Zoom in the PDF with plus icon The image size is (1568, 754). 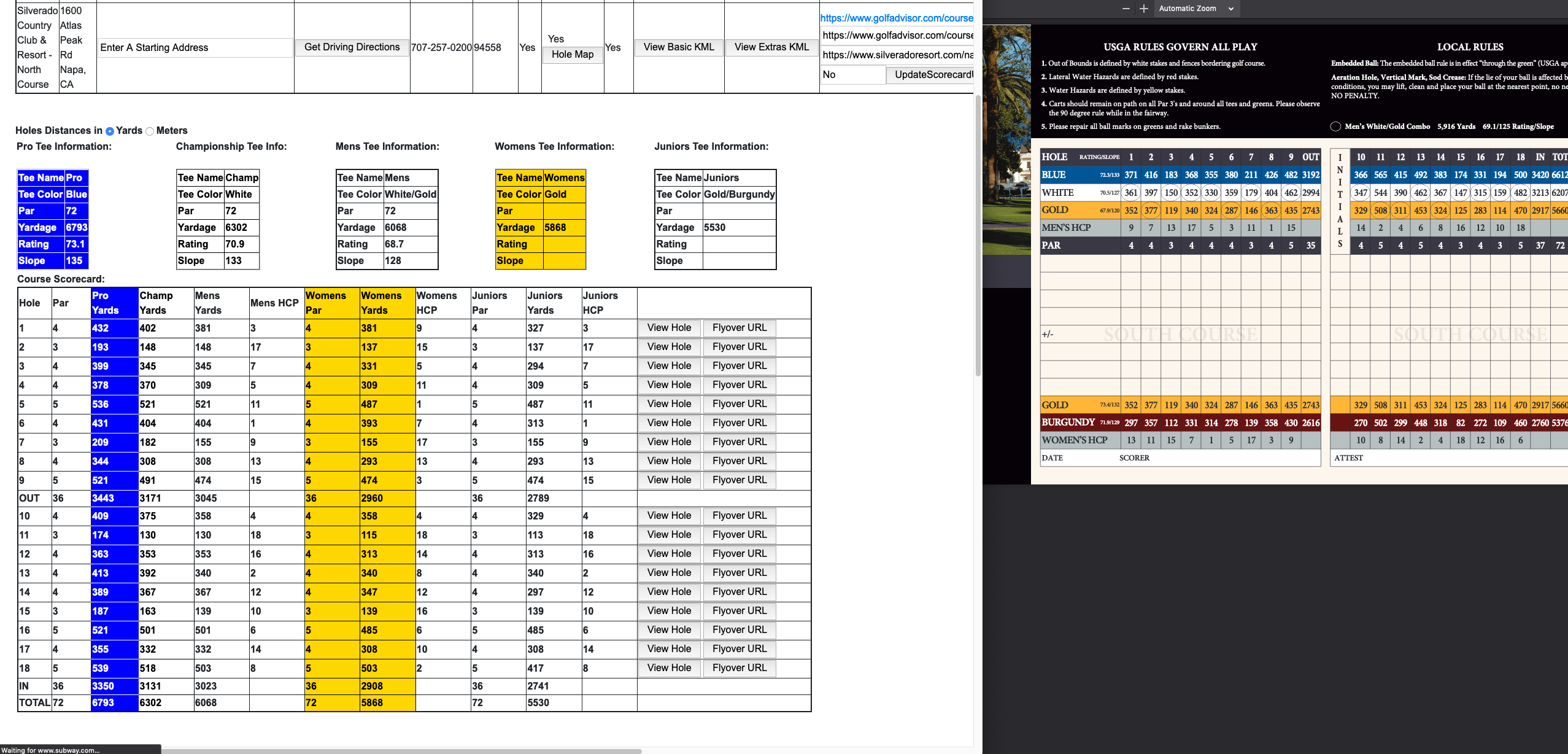[x=1143, y=9]
